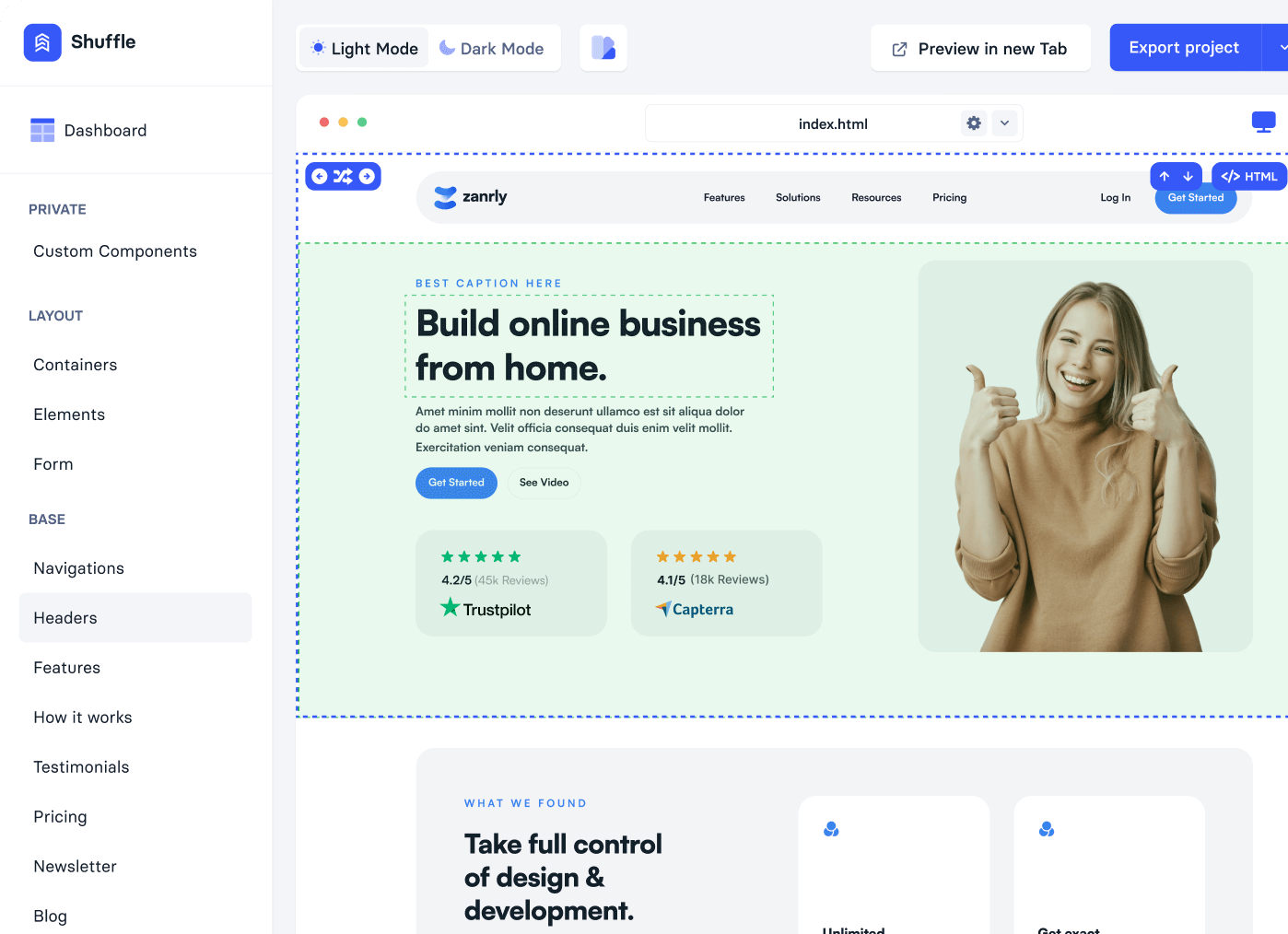Click the Trustpilot review card logo
The image size is (1288, 934).
pyautogui.click(x=486, y=608)
